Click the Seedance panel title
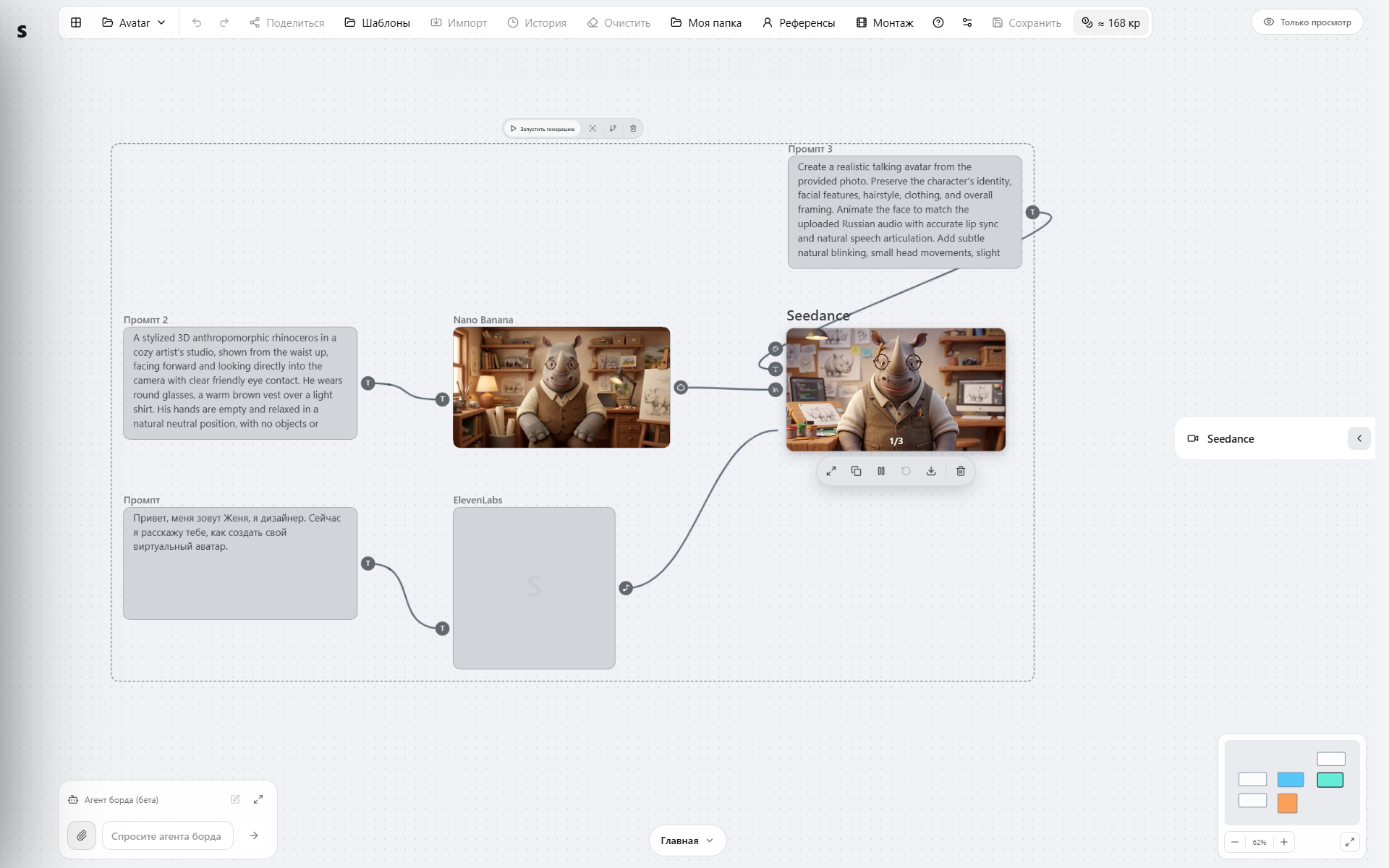The image size is (1389, 868). pyautogui.click(x=1231, y=439)
